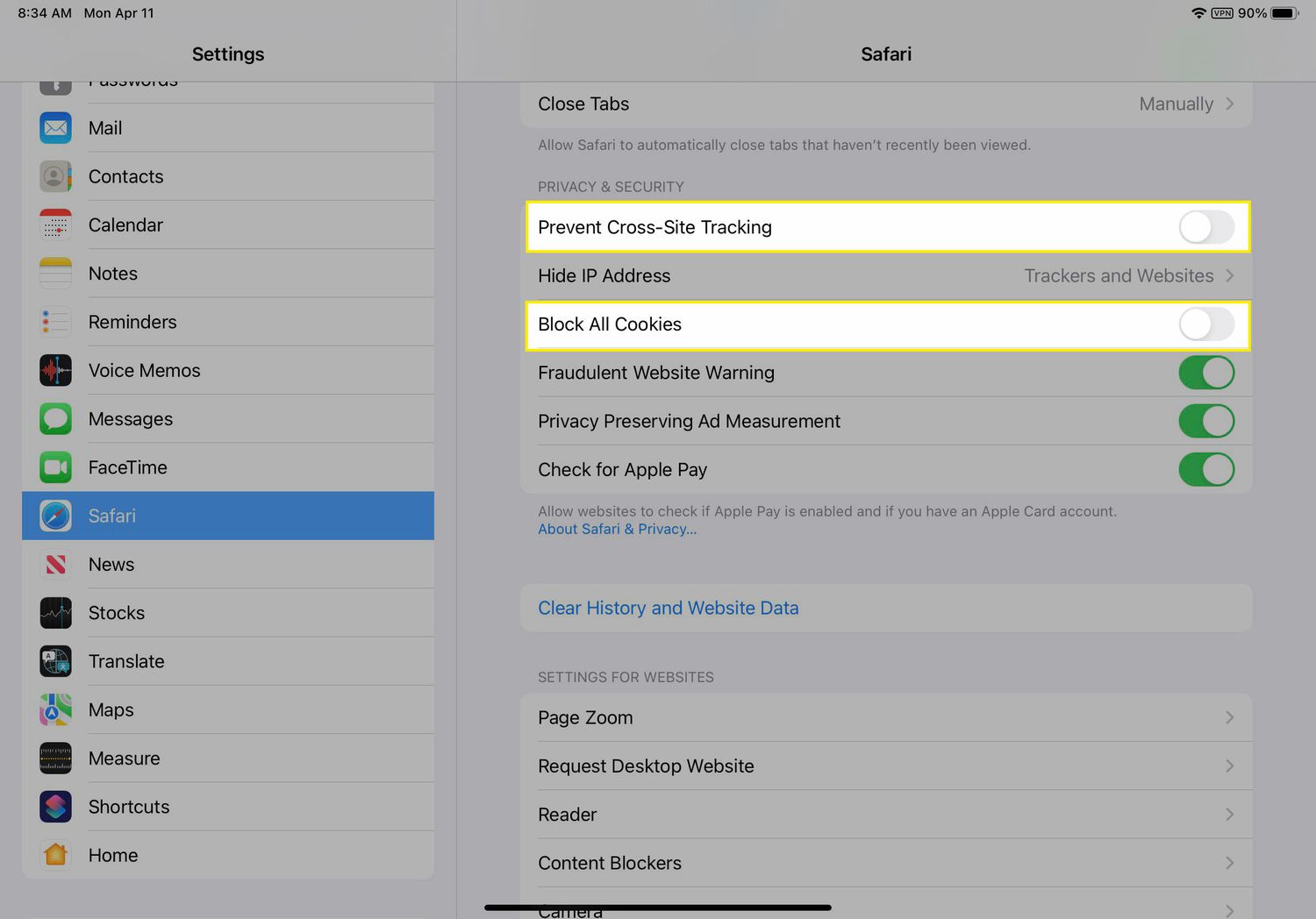This screenshot has width=1316, height=919.
Task: Select FaceTime text in sidebar
Action: (127, 467)
